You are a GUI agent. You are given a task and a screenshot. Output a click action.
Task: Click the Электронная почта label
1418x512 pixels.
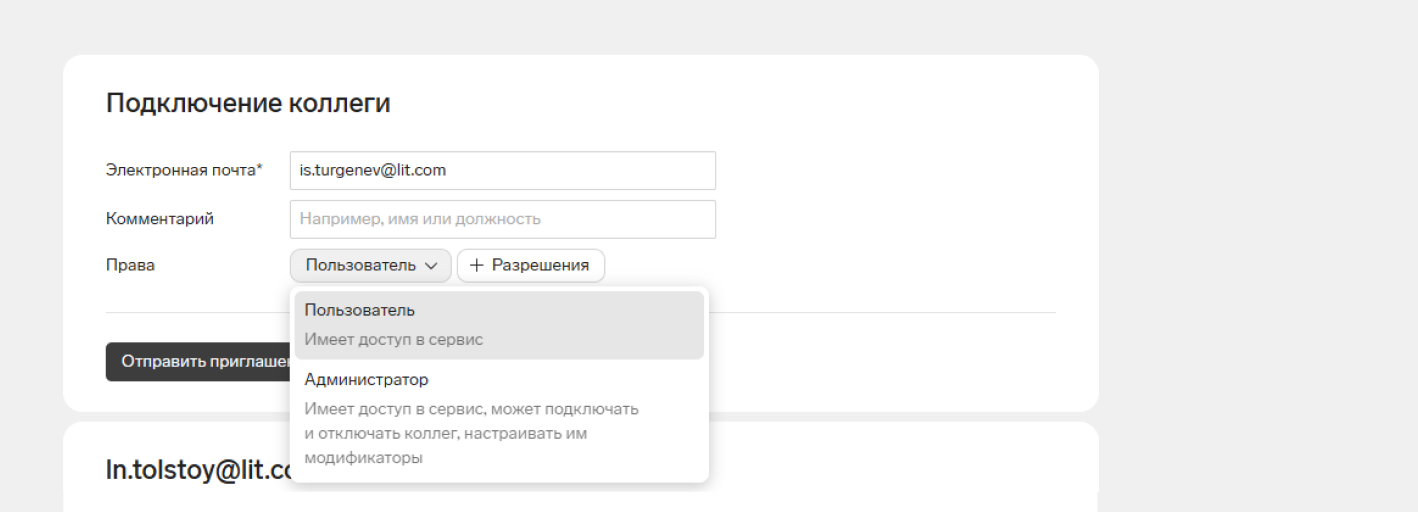pyautogui.click(x=180, y=170)
